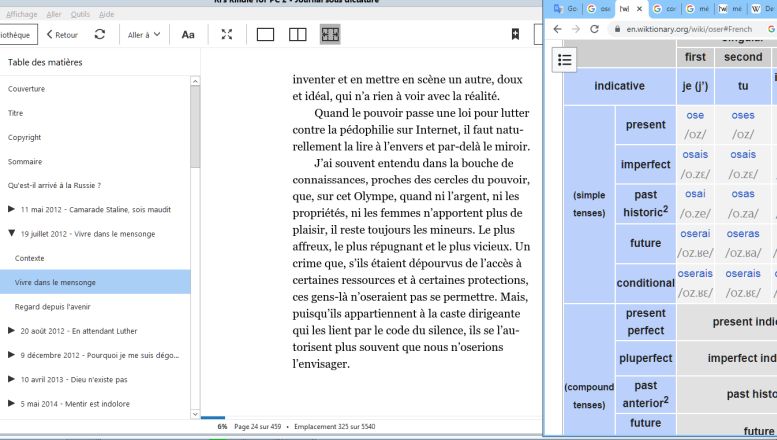
Task: Expand the 5 mai 2014 chapter
Action: tap(11, 403)
